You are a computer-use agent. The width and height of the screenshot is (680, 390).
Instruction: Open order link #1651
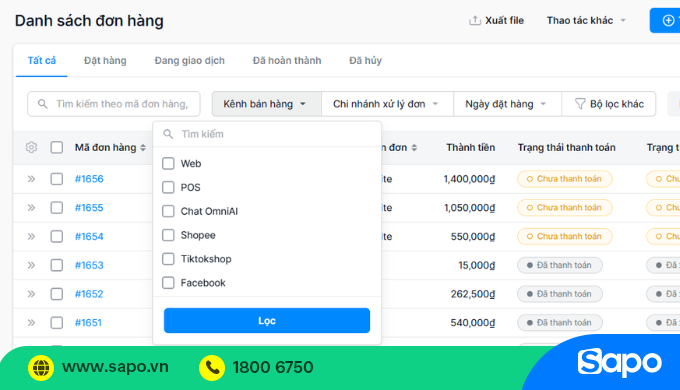tap(88, 323)
